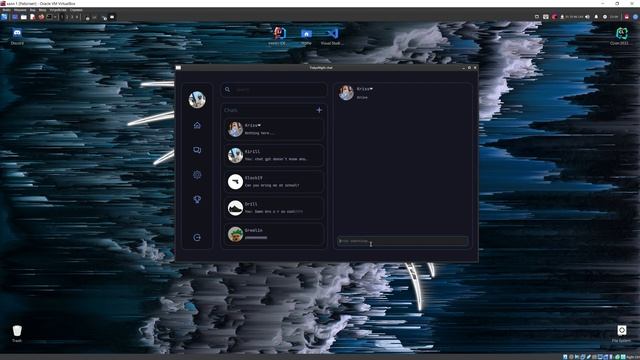Click the file manager launcher in panel
Screen dimensions: 640x360
click(x=24, y=17)
